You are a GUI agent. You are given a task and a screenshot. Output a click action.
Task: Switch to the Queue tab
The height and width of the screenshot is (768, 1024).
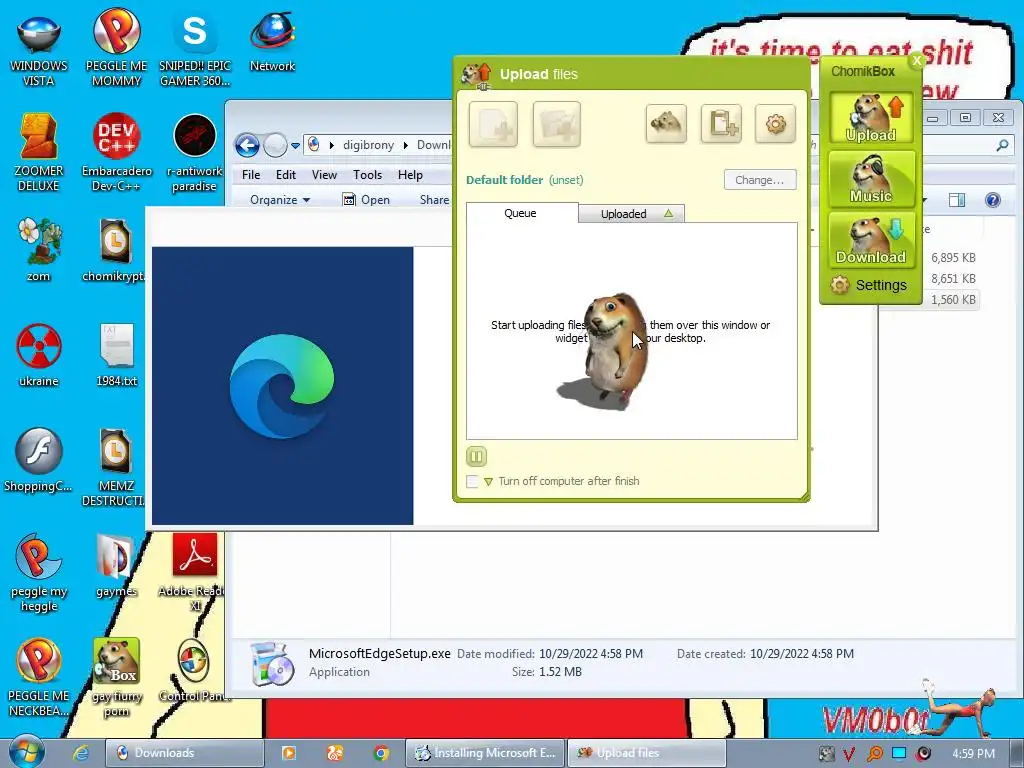(520, 213)
